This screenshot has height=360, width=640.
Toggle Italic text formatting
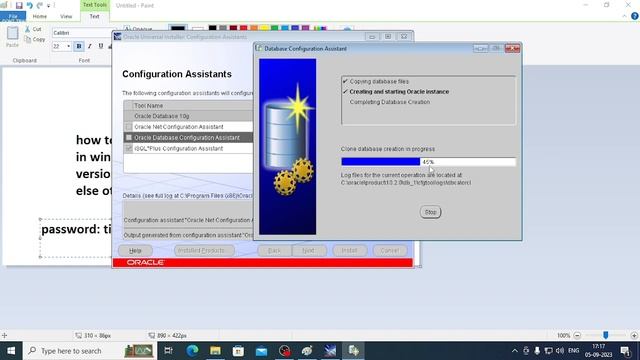coord(90,47)
